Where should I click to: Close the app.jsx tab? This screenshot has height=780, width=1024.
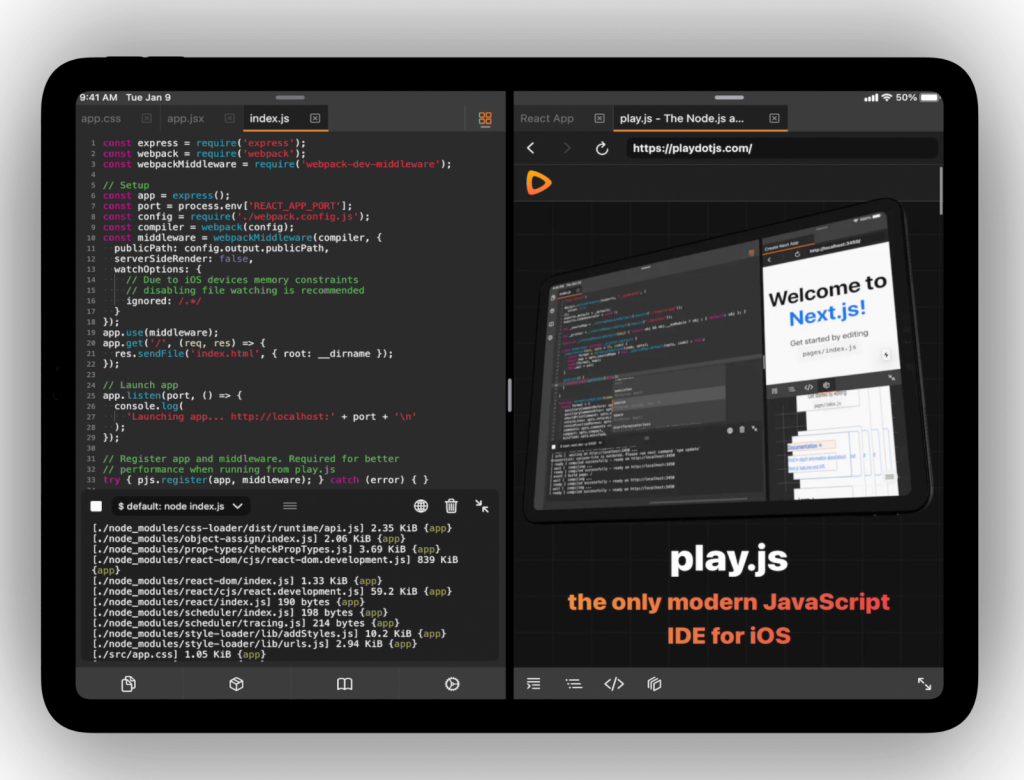[229, 118]
